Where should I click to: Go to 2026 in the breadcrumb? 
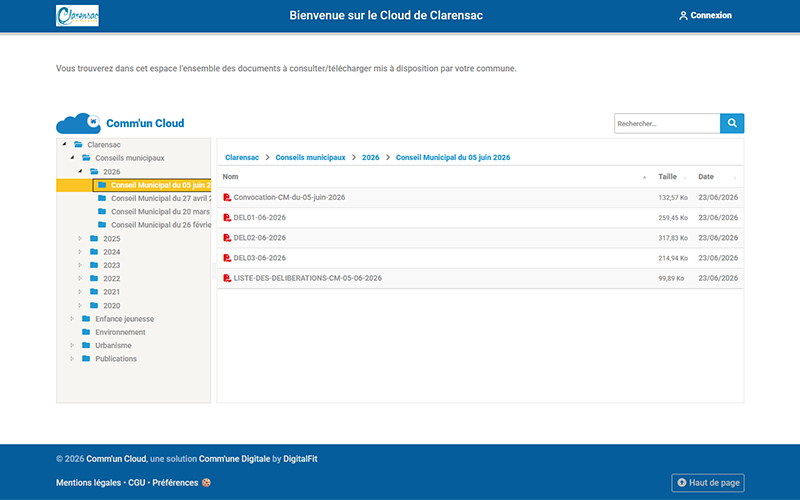(x=370, y=157)
